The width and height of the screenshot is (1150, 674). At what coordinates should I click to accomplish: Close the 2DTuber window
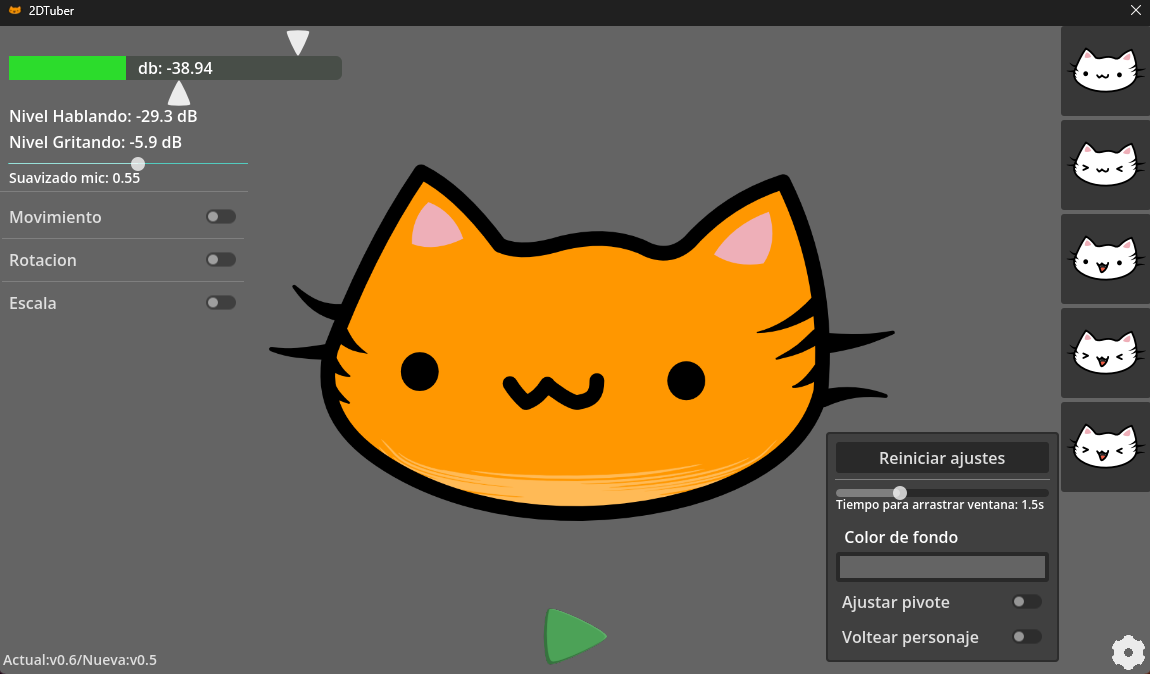point(1136,10)
